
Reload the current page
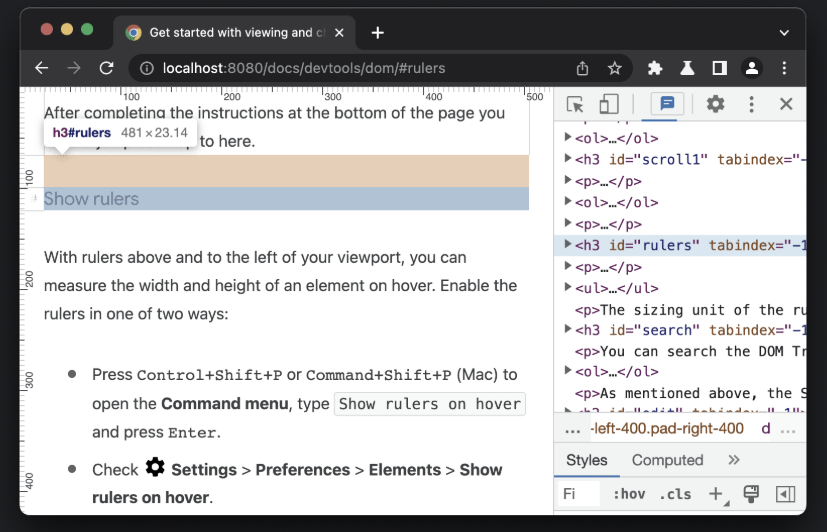(x=107, y=68)
